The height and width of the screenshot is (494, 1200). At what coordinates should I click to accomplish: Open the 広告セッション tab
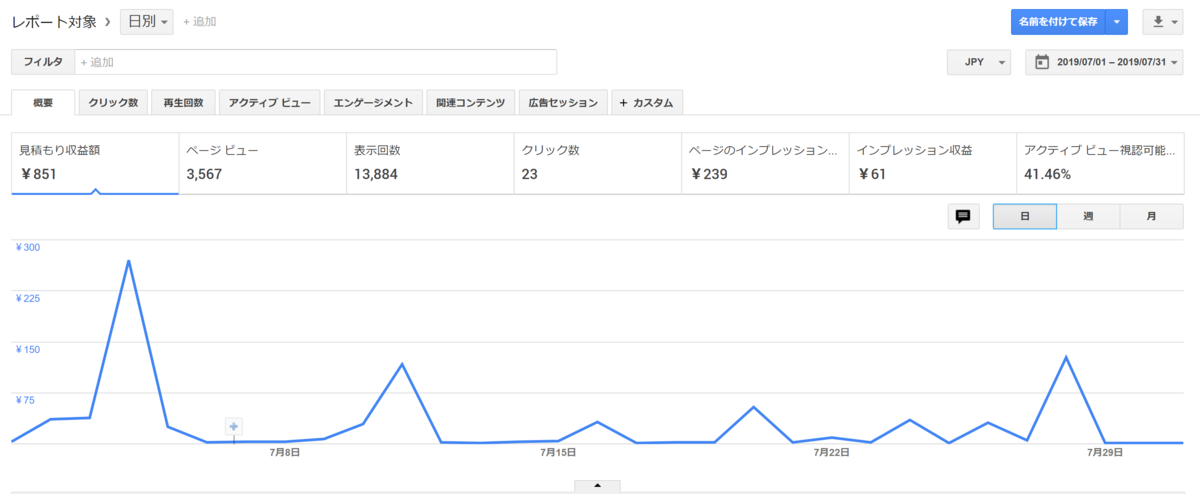[x=563, y=103]
